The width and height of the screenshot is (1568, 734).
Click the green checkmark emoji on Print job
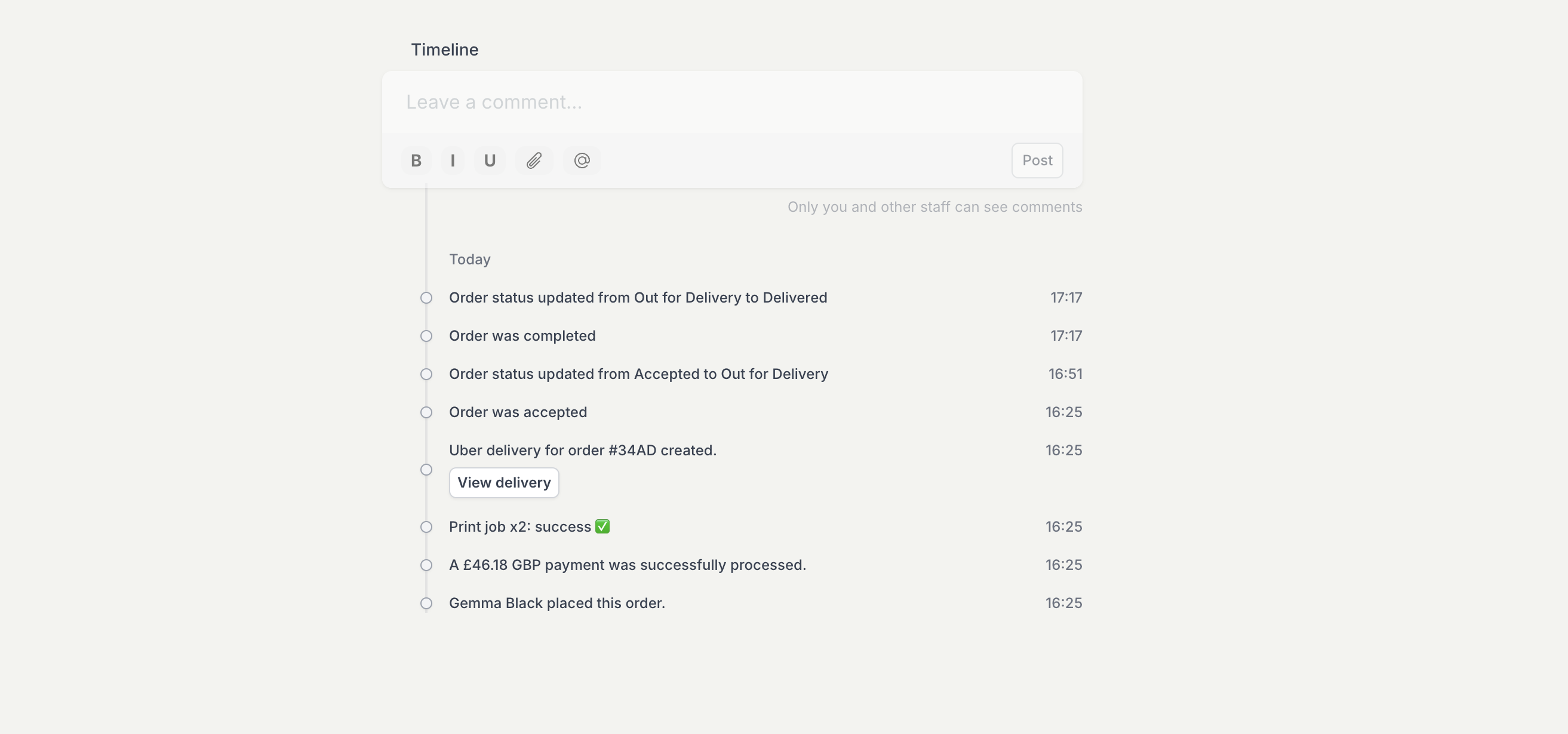pos(602,527)
